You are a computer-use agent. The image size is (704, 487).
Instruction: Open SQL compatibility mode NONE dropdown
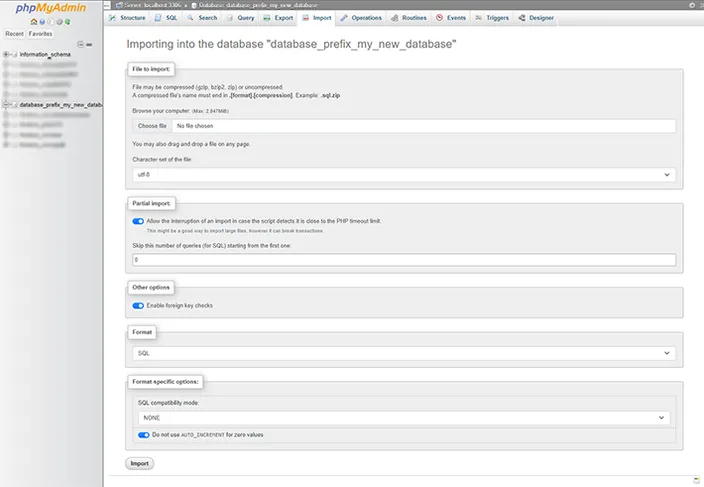point(404,418)
